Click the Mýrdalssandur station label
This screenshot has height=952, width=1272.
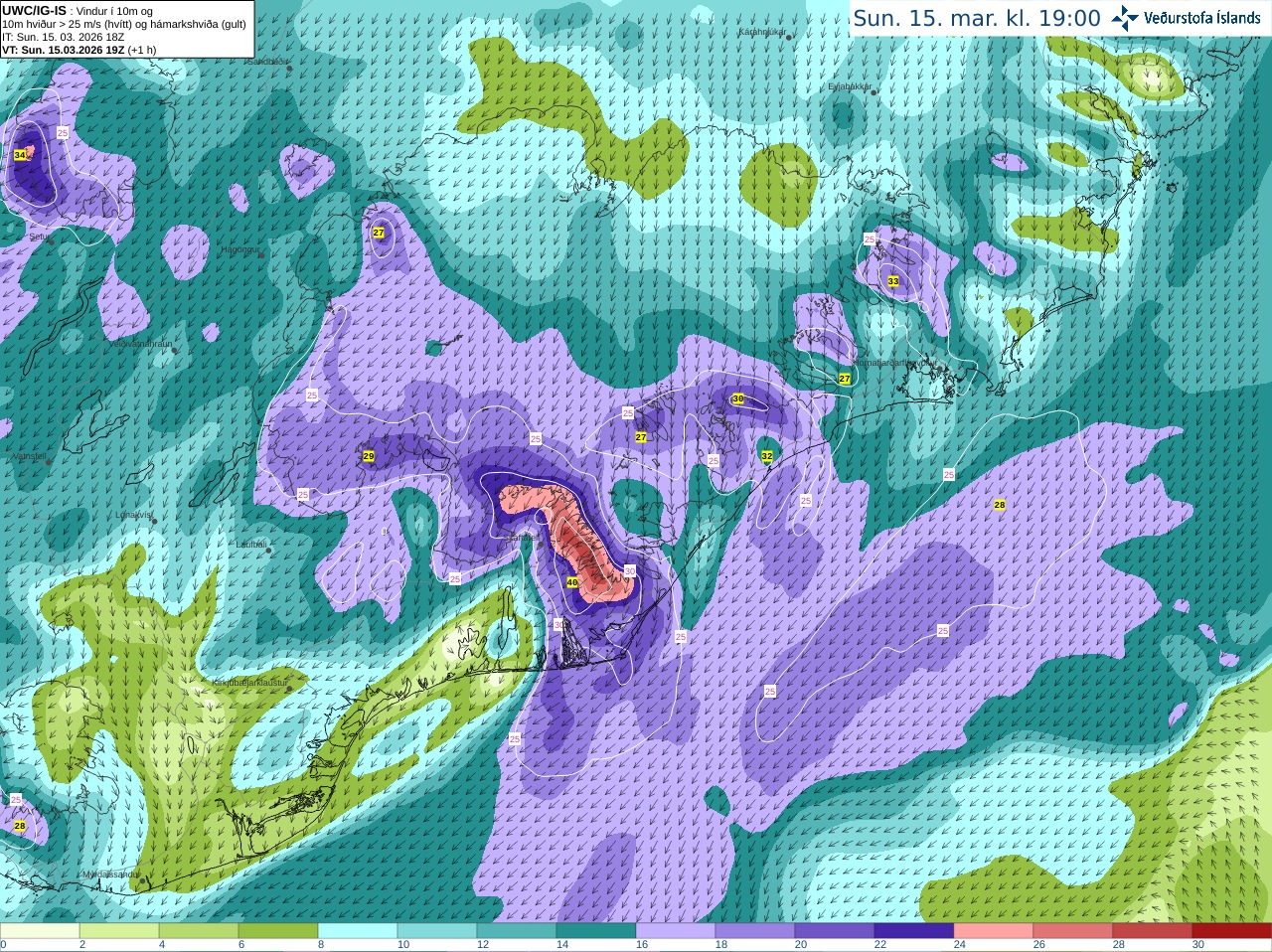click(110, 874)
